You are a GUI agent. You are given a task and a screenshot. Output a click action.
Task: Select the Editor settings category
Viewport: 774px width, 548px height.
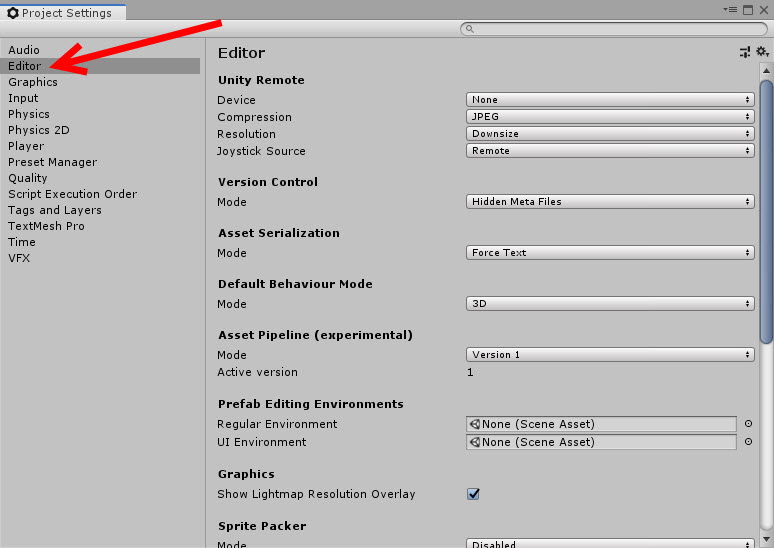(x=100, y=66)
